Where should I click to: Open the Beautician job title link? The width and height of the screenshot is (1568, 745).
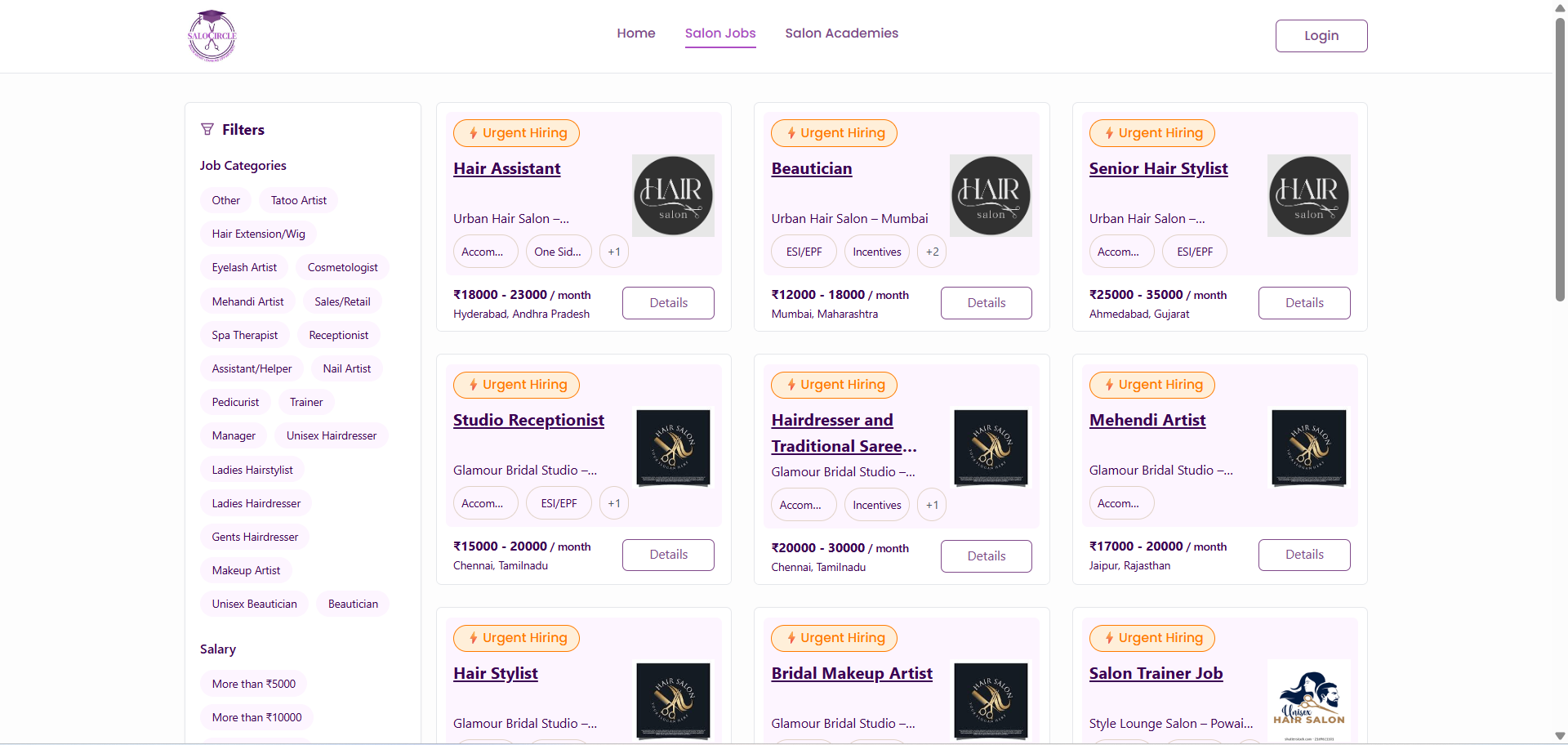(812, 168)
